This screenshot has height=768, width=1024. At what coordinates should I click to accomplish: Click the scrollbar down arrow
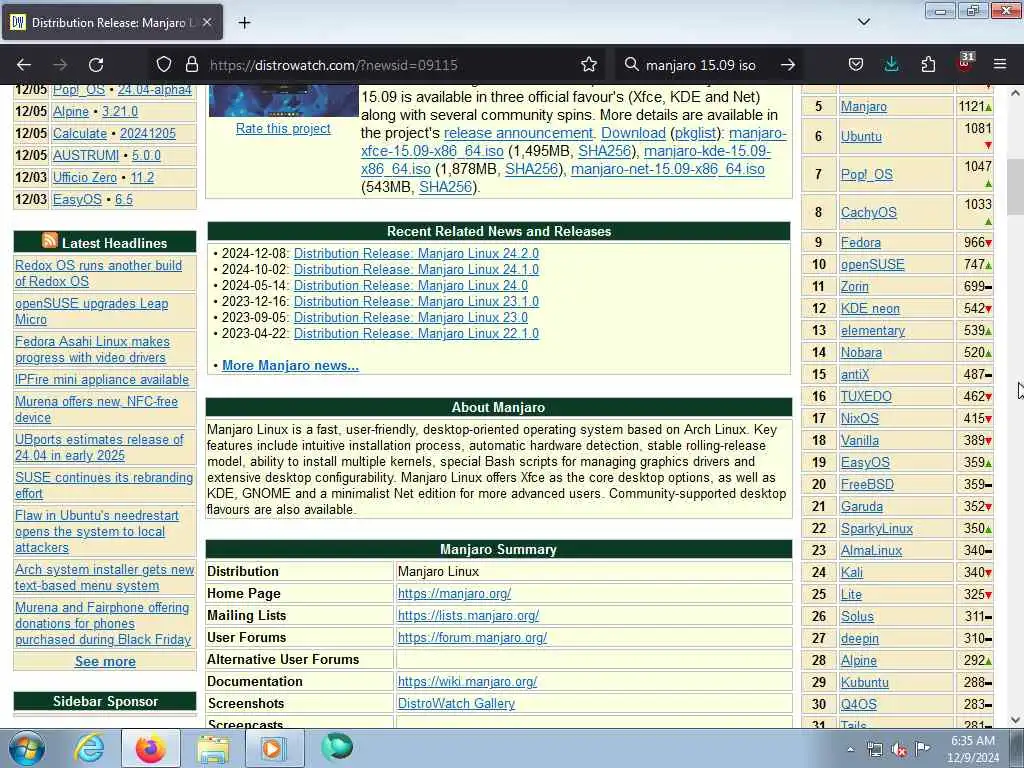(x=1015, y=720)
